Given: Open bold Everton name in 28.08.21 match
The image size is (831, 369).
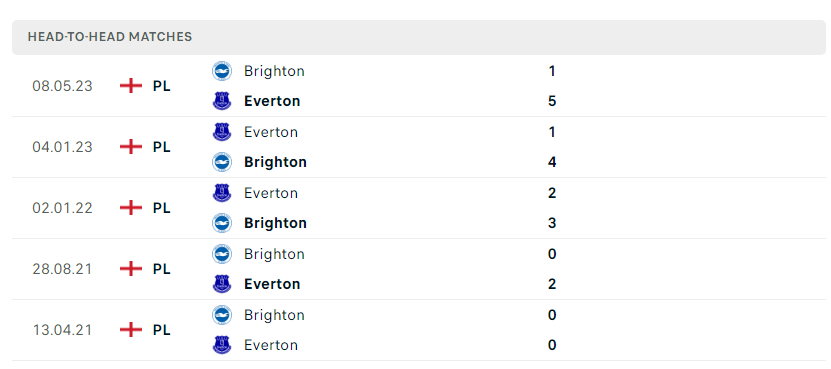Looking at the screenshot, I should click(272, 284).
